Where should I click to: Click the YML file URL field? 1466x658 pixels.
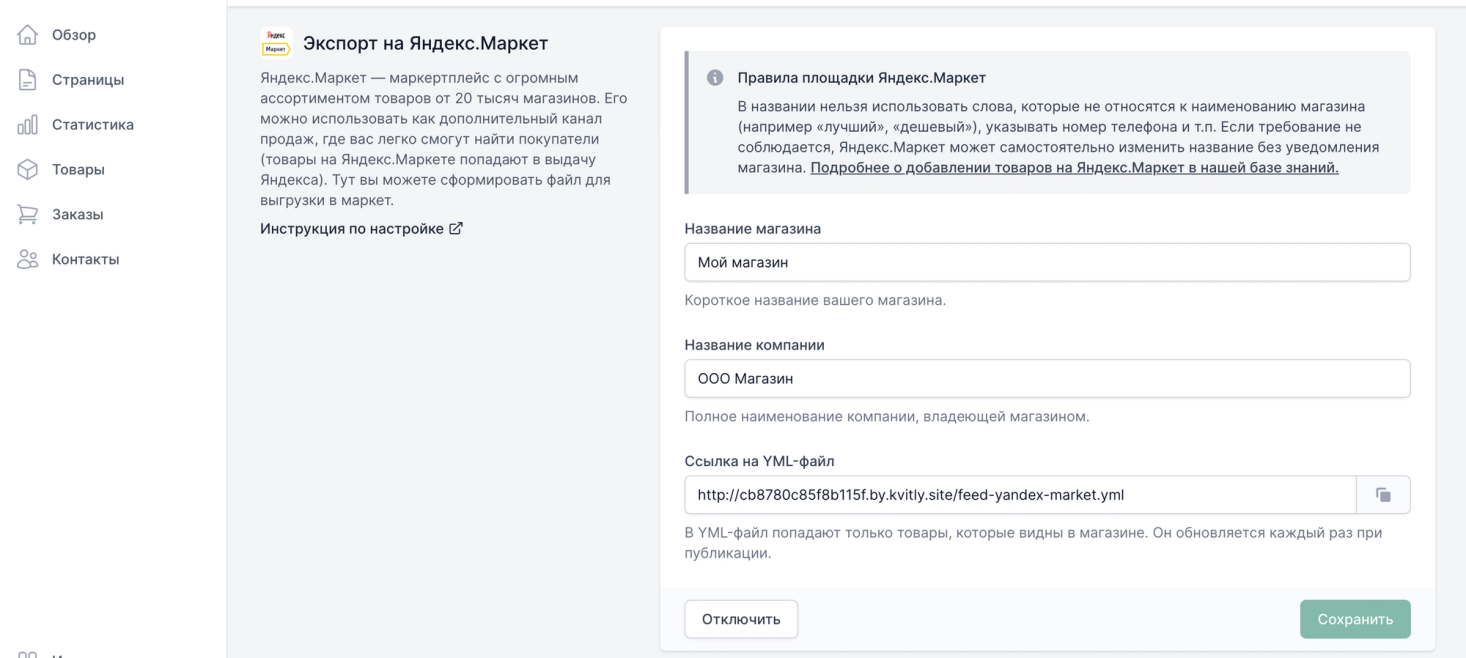1020,495
